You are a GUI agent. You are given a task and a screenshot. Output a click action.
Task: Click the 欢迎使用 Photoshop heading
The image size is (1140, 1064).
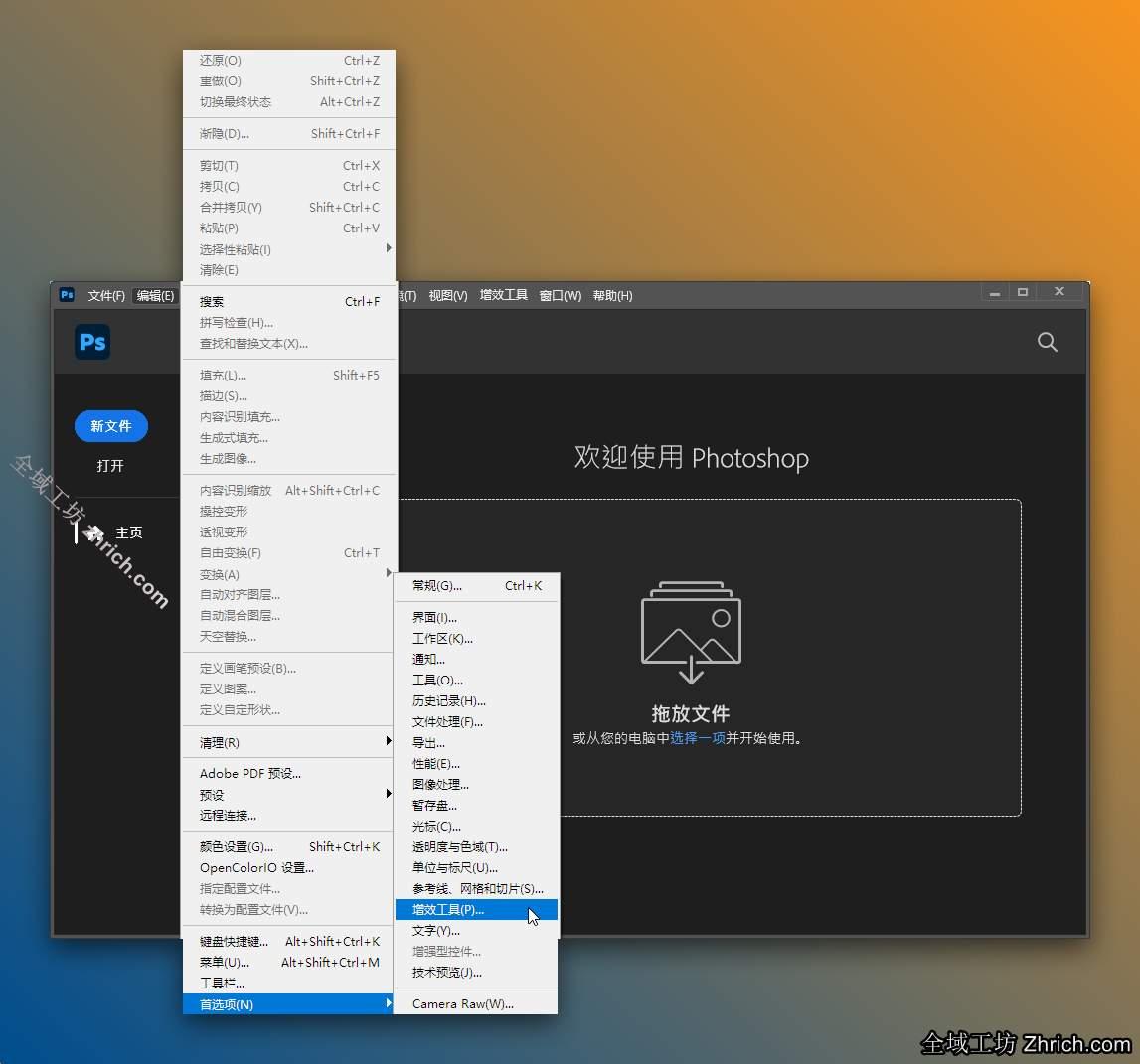coord(692,458)
